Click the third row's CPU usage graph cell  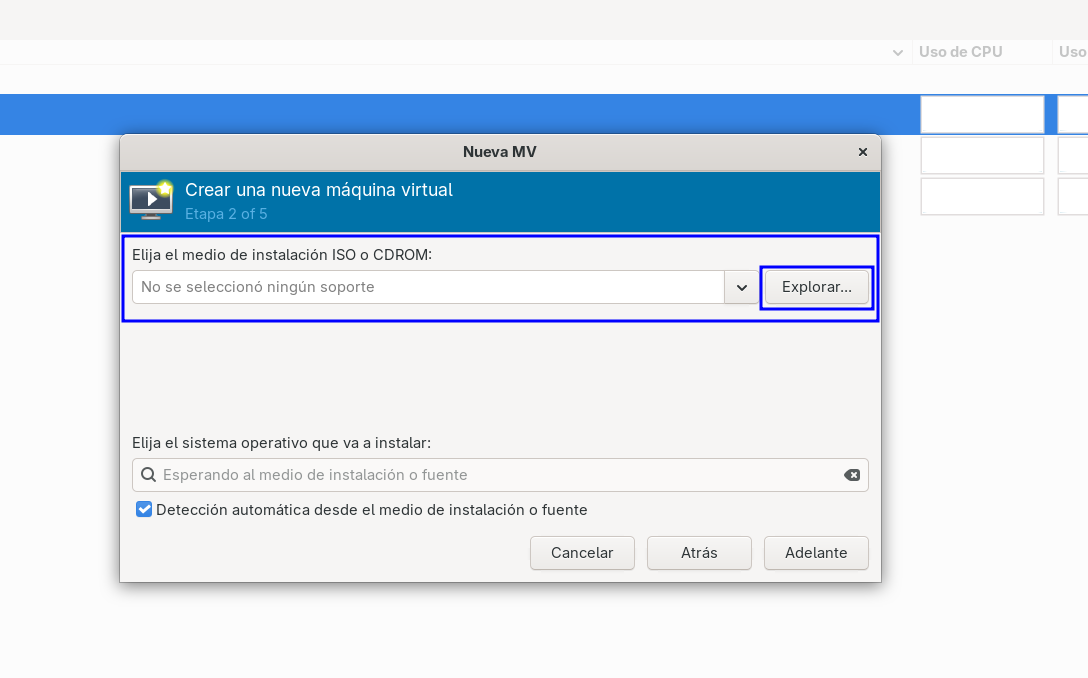pos(982,196)
